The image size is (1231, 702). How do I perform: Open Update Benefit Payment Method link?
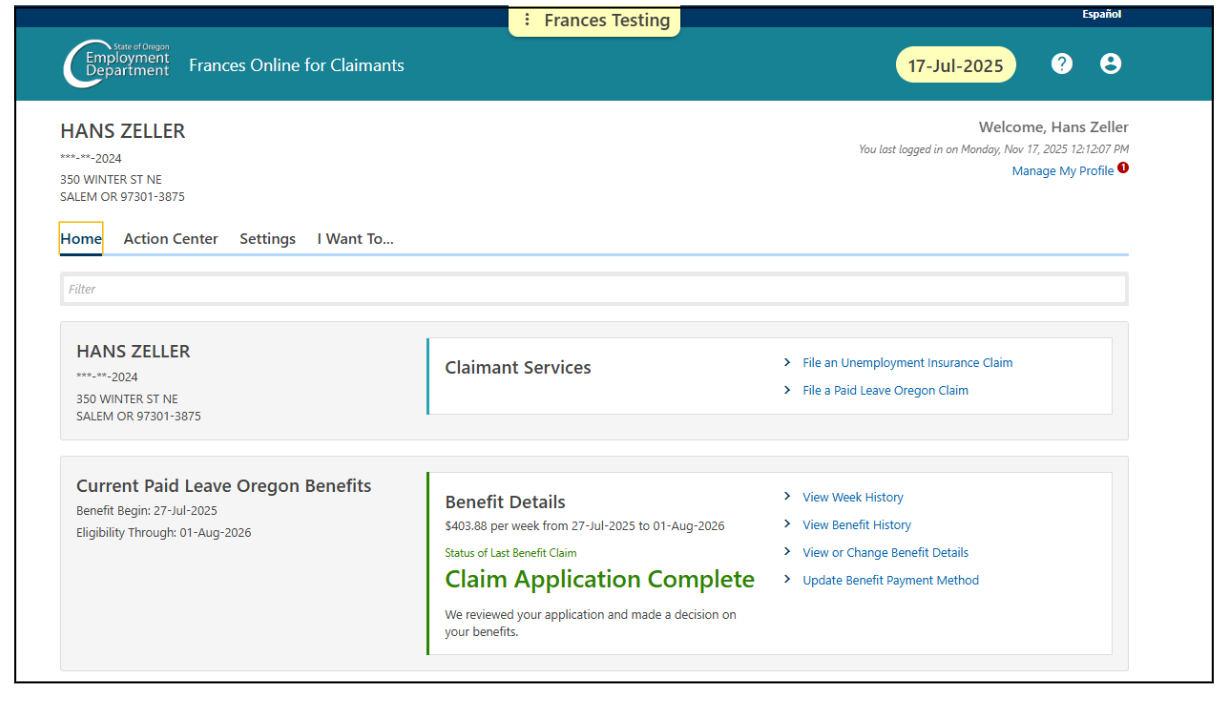(890, 580)
